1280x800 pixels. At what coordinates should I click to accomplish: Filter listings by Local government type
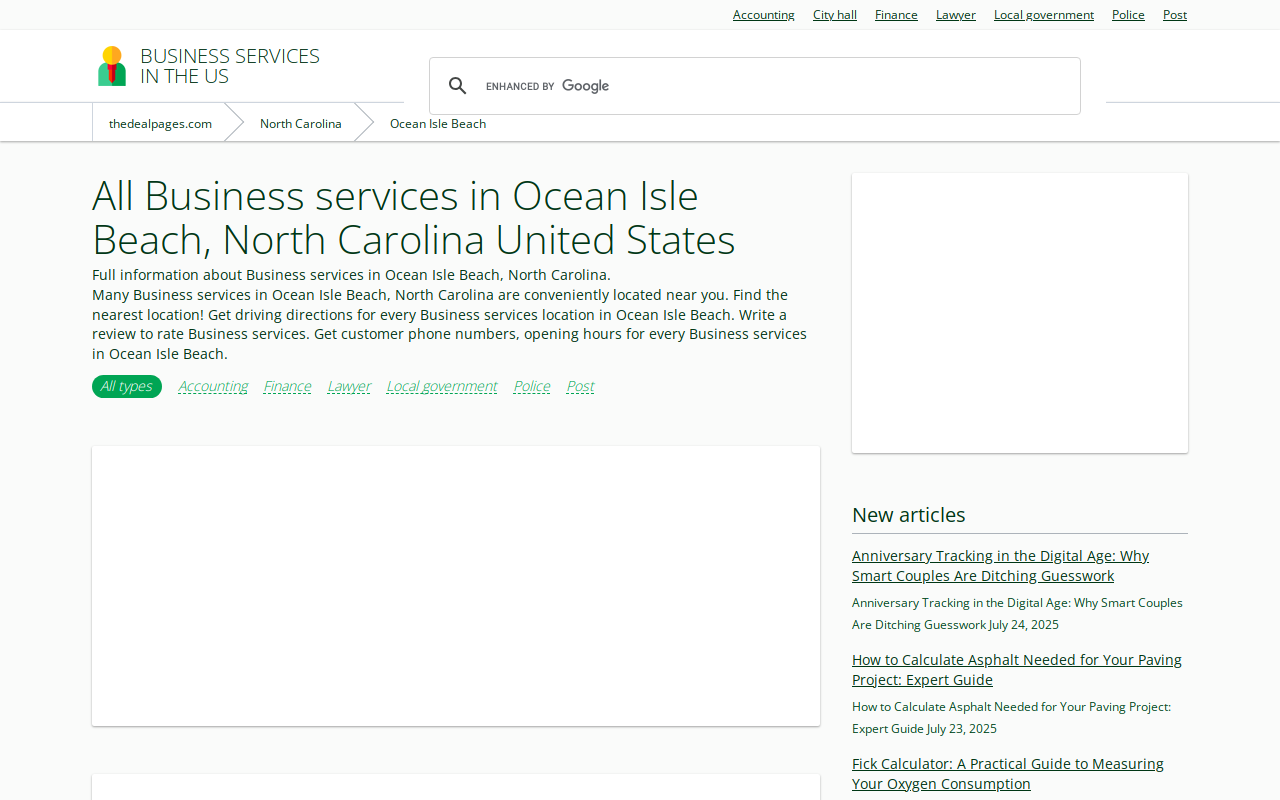point(442,386)
